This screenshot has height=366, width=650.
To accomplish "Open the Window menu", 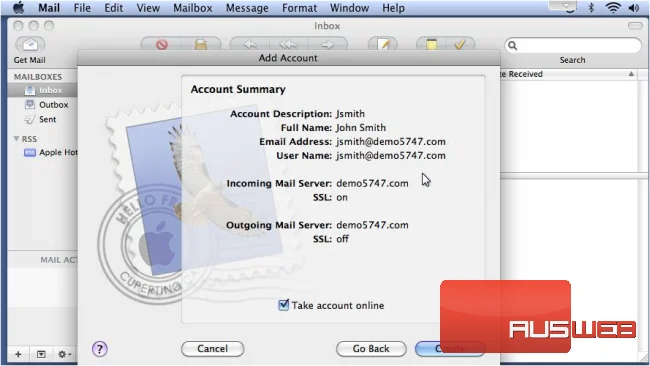I will click(x=349, y=8).
